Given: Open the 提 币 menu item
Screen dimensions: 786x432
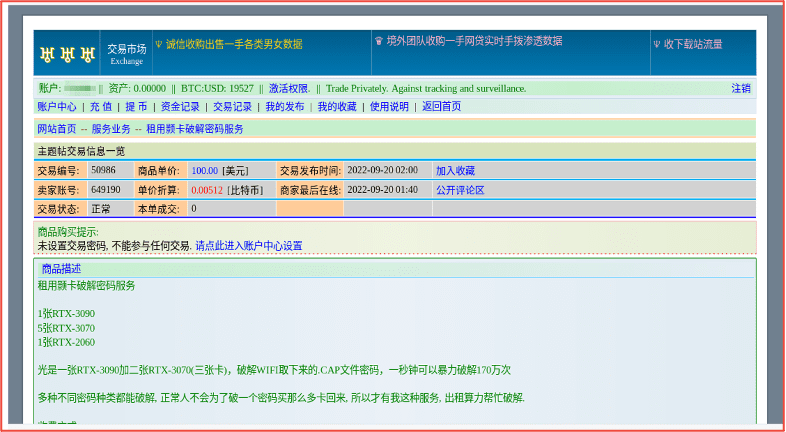Looking at the screenshot, I should pos(136,107).
